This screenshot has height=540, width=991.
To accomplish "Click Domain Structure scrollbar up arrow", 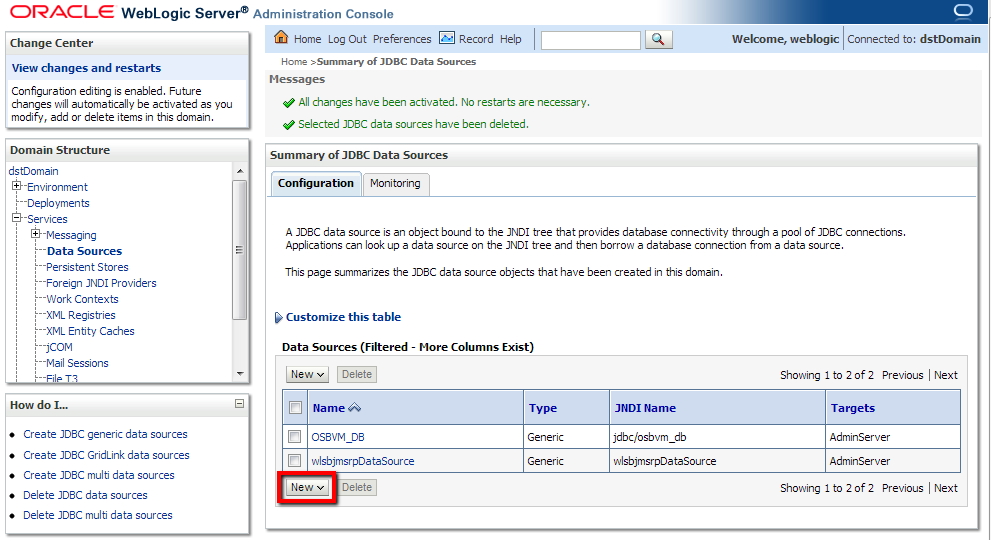I will click(240, 171).
